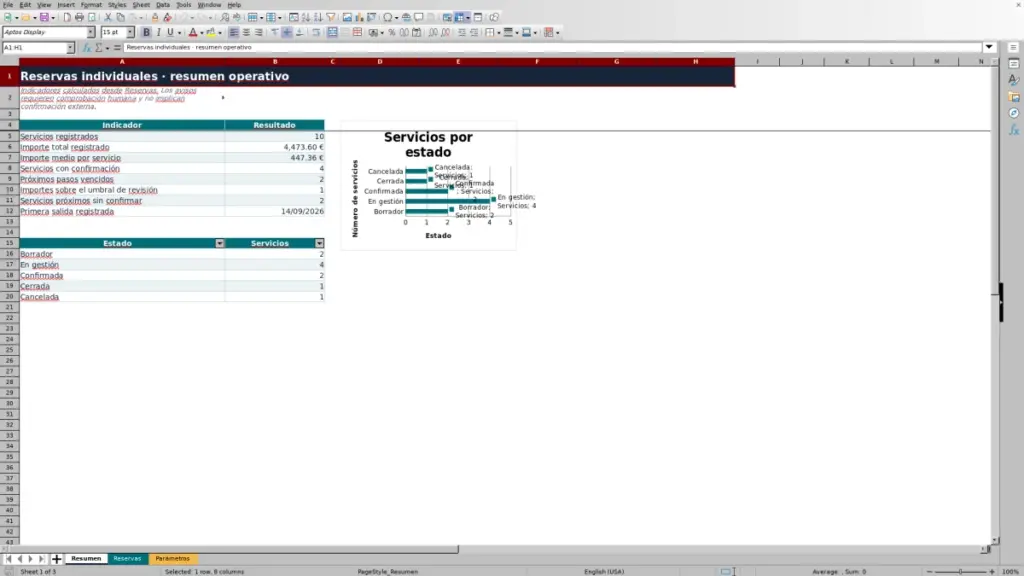The image size is (1024, 576).
Task: Click the Sort Ascending icon
Action: click(306, 18)
